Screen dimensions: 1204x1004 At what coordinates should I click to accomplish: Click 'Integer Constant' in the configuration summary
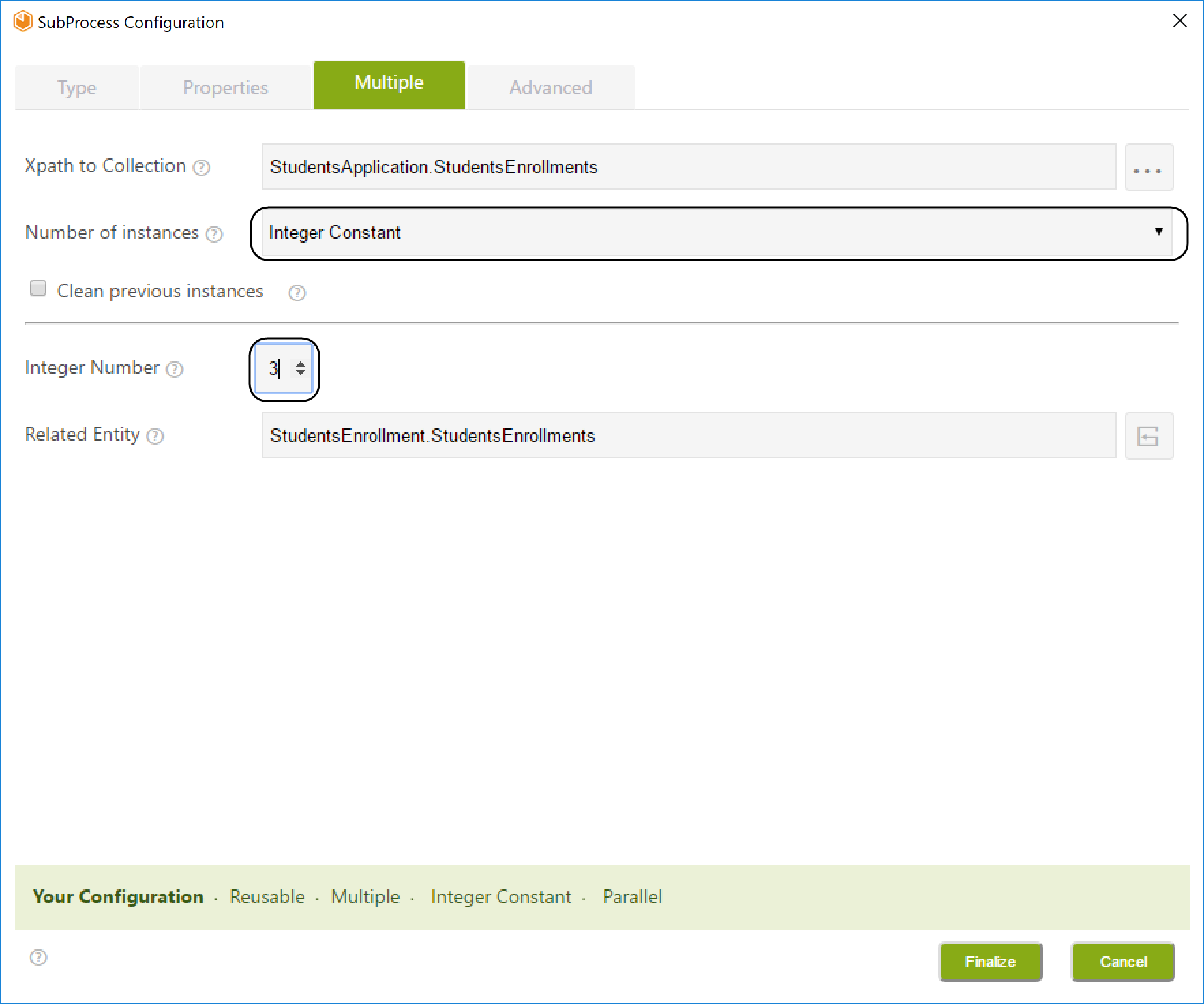(501, 896)
